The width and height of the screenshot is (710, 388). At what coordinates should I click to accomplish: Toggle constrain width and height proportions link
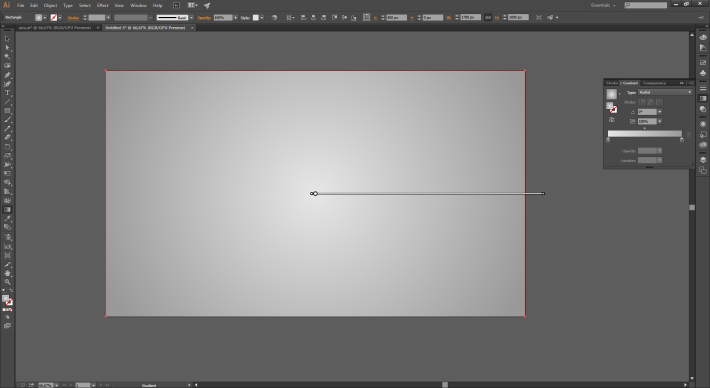488,17
